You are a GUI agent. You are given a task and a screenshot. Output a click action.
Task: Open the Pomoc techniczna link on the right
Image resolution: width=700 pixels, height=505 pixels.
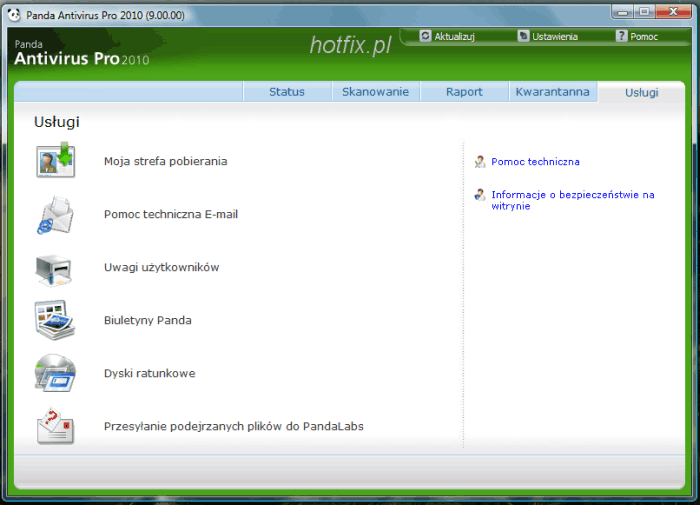tap(535, 162)
